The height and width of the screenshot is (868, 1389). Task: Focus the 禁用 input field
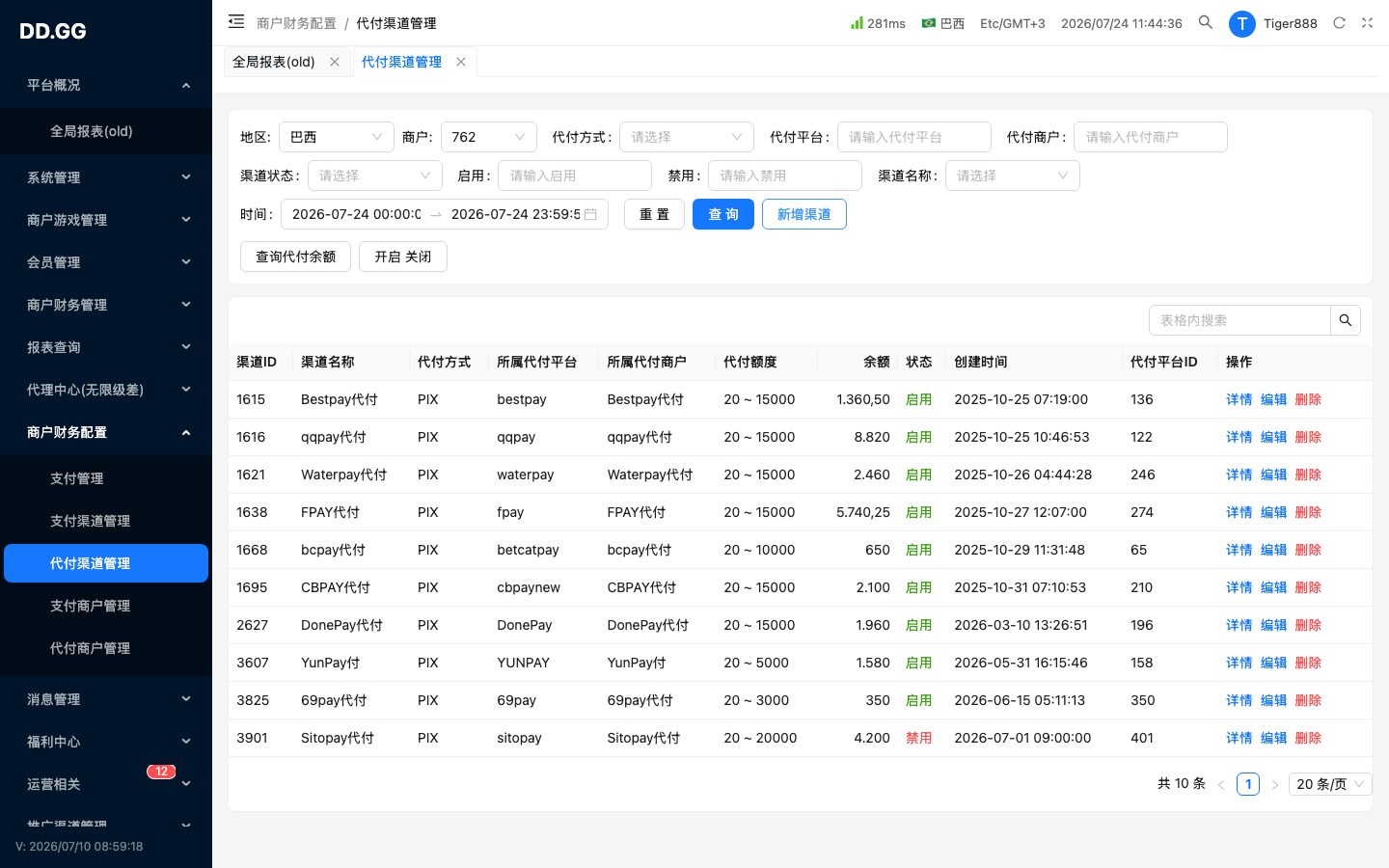pos(785,176)
